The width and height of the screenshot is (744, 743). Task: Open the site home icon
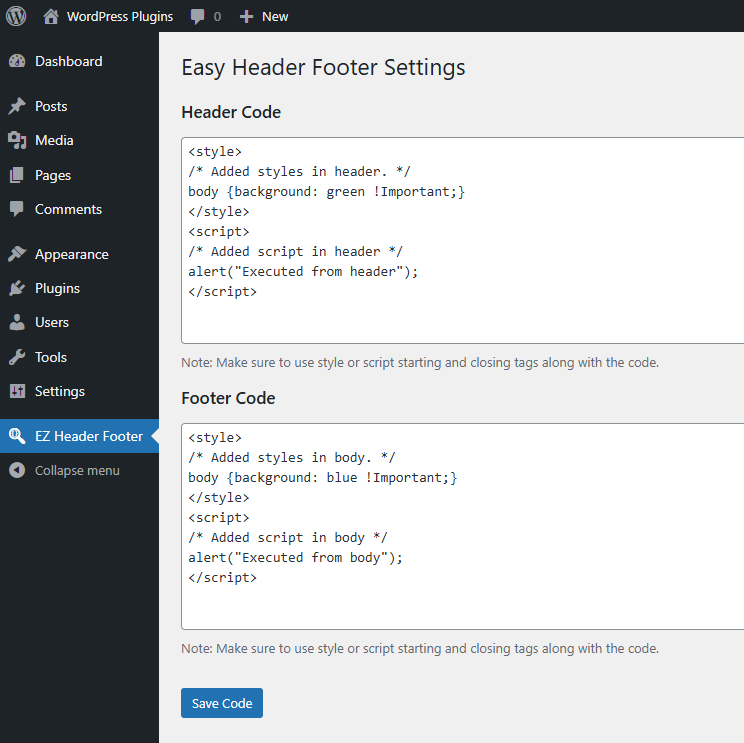pos(51,16)
